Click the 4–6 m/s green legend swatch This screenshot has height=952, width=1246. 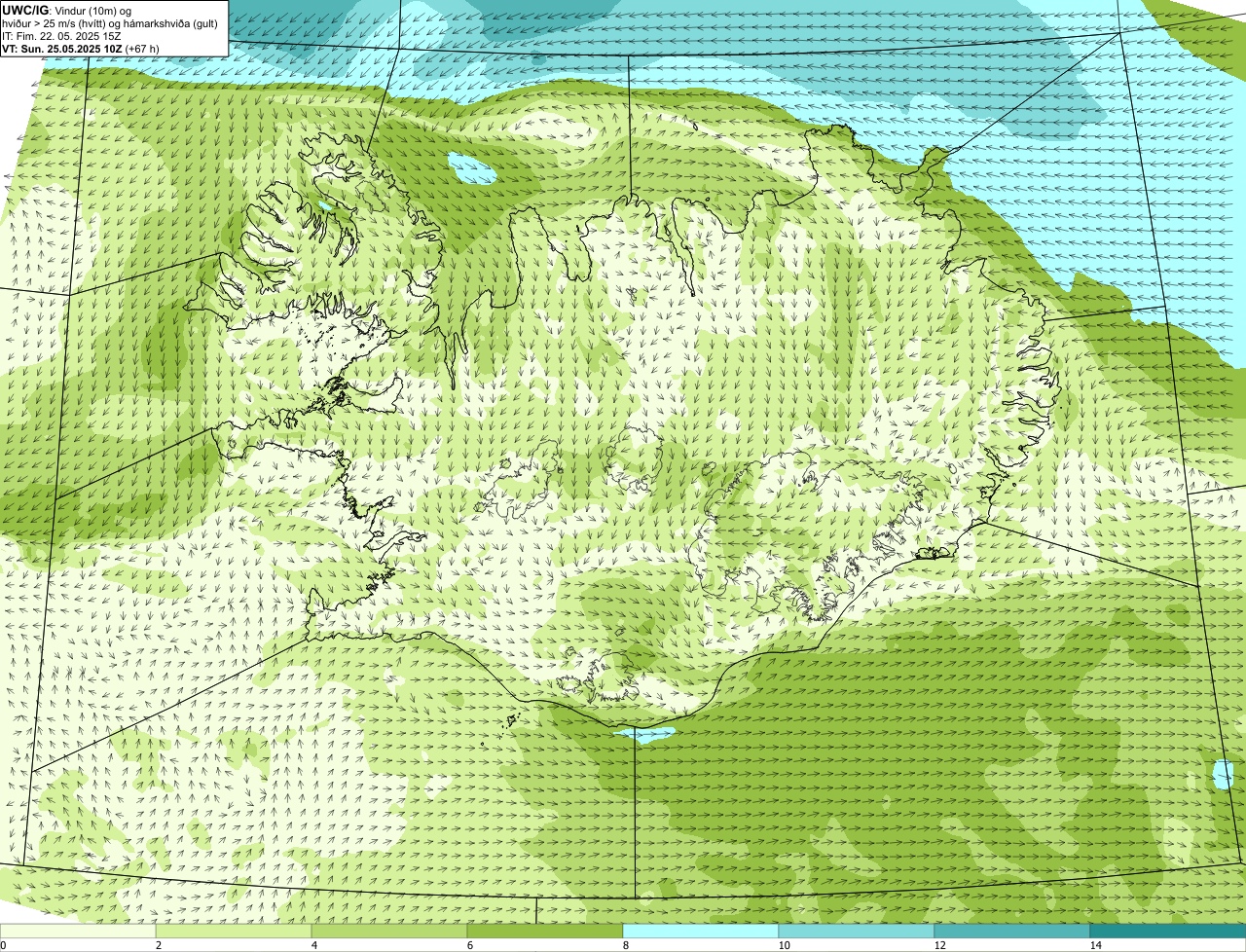click(x=389, y=931)
